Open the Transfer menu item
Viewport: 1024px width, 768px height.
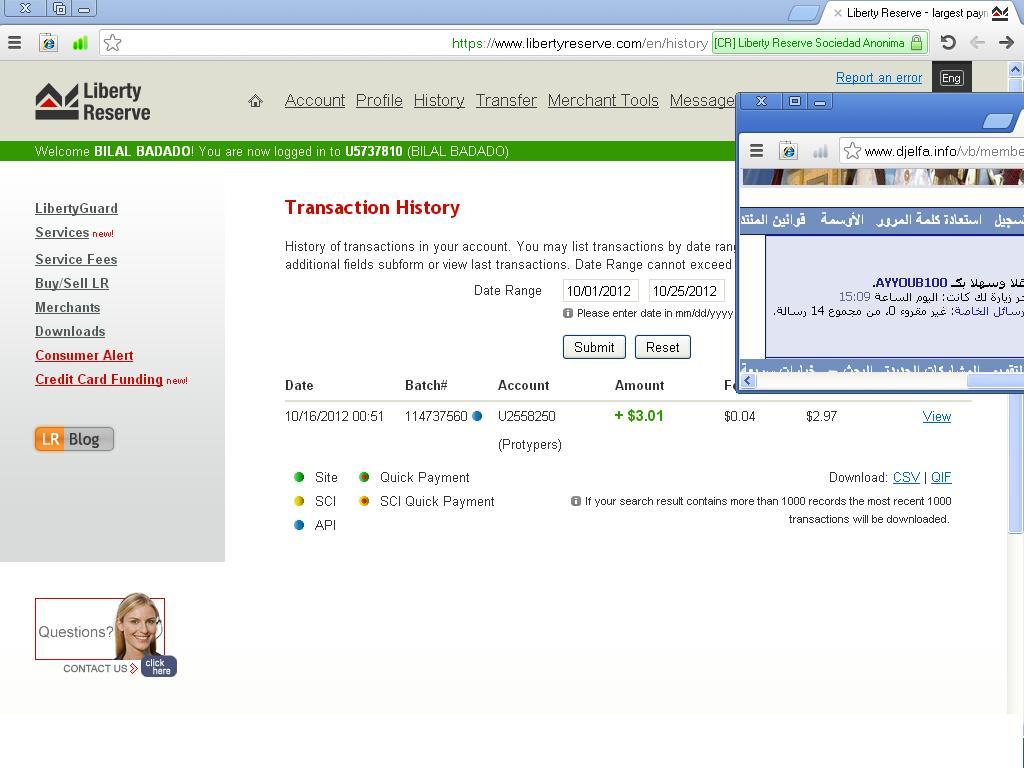pos(506,101)
